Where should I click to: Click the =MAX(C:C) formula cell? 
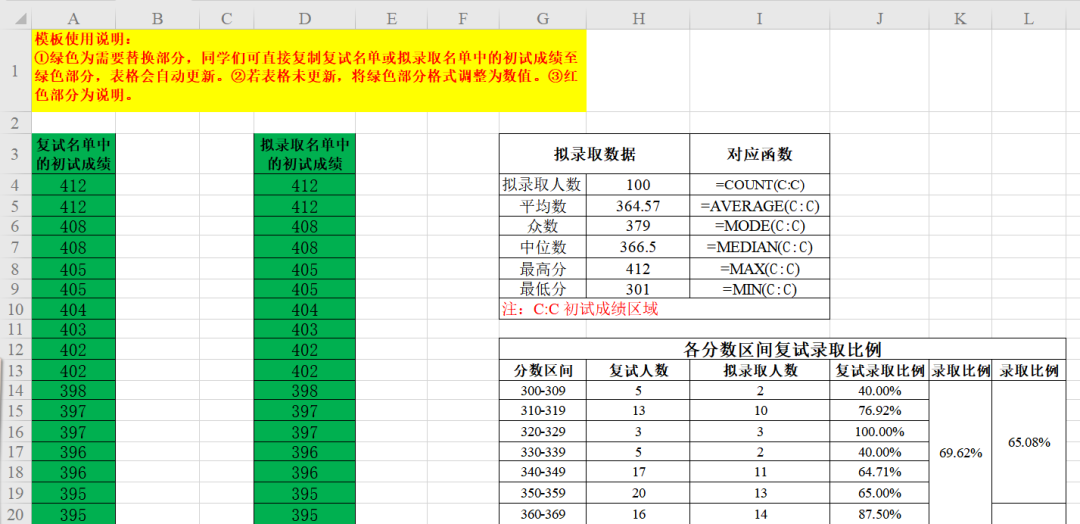pos(760,268)
